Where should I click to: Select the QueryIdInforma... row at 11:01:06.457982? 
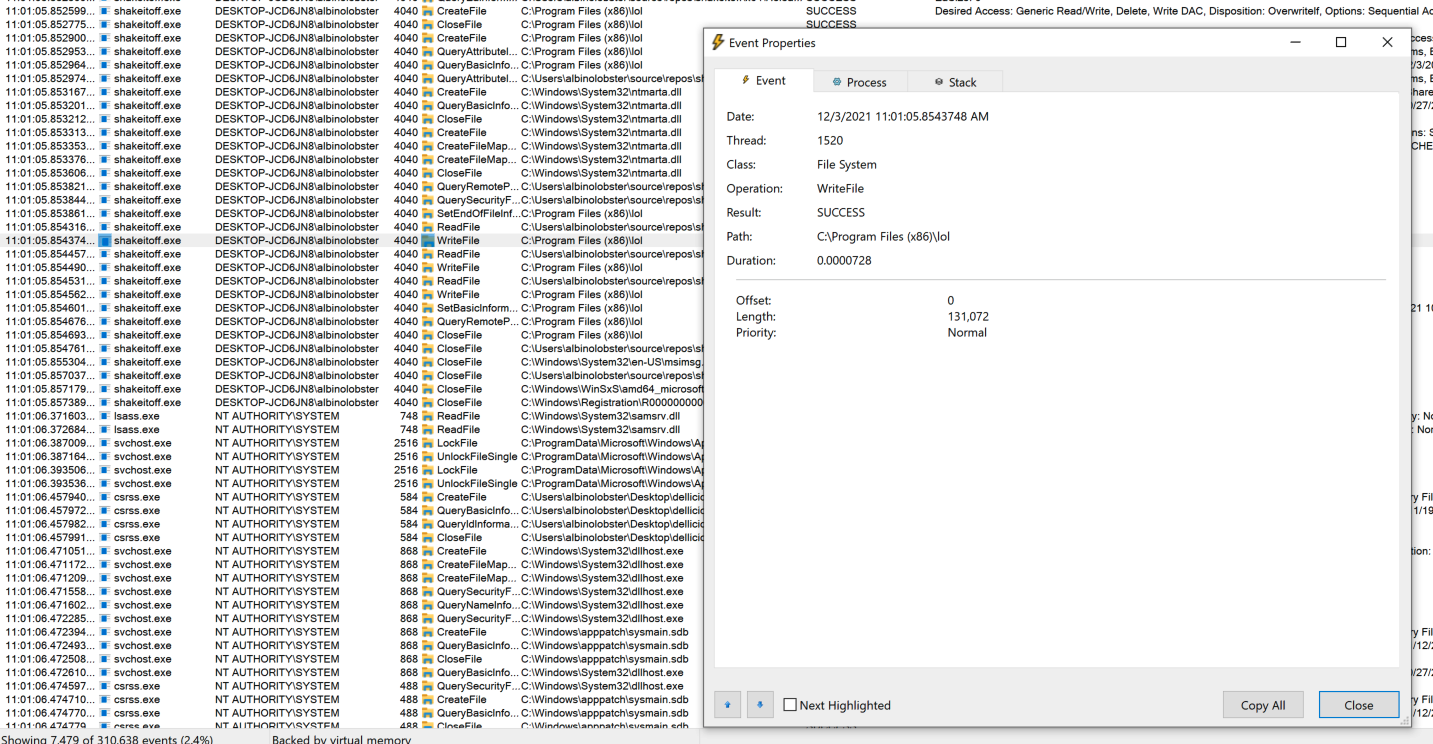pos(352,524)
